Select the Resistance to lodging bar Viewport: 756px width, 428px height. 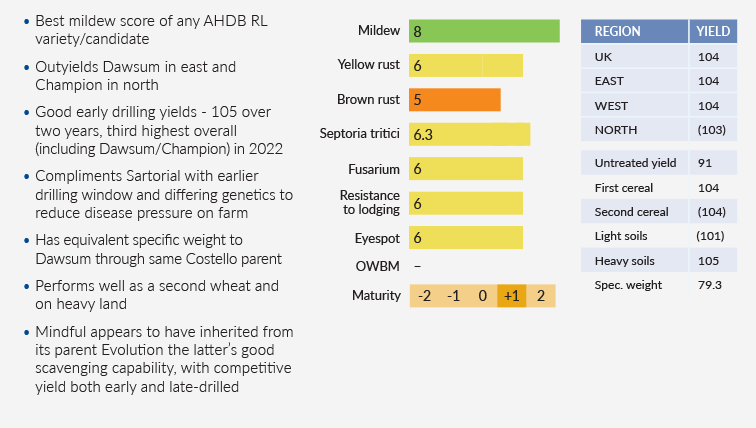point(466,203)
